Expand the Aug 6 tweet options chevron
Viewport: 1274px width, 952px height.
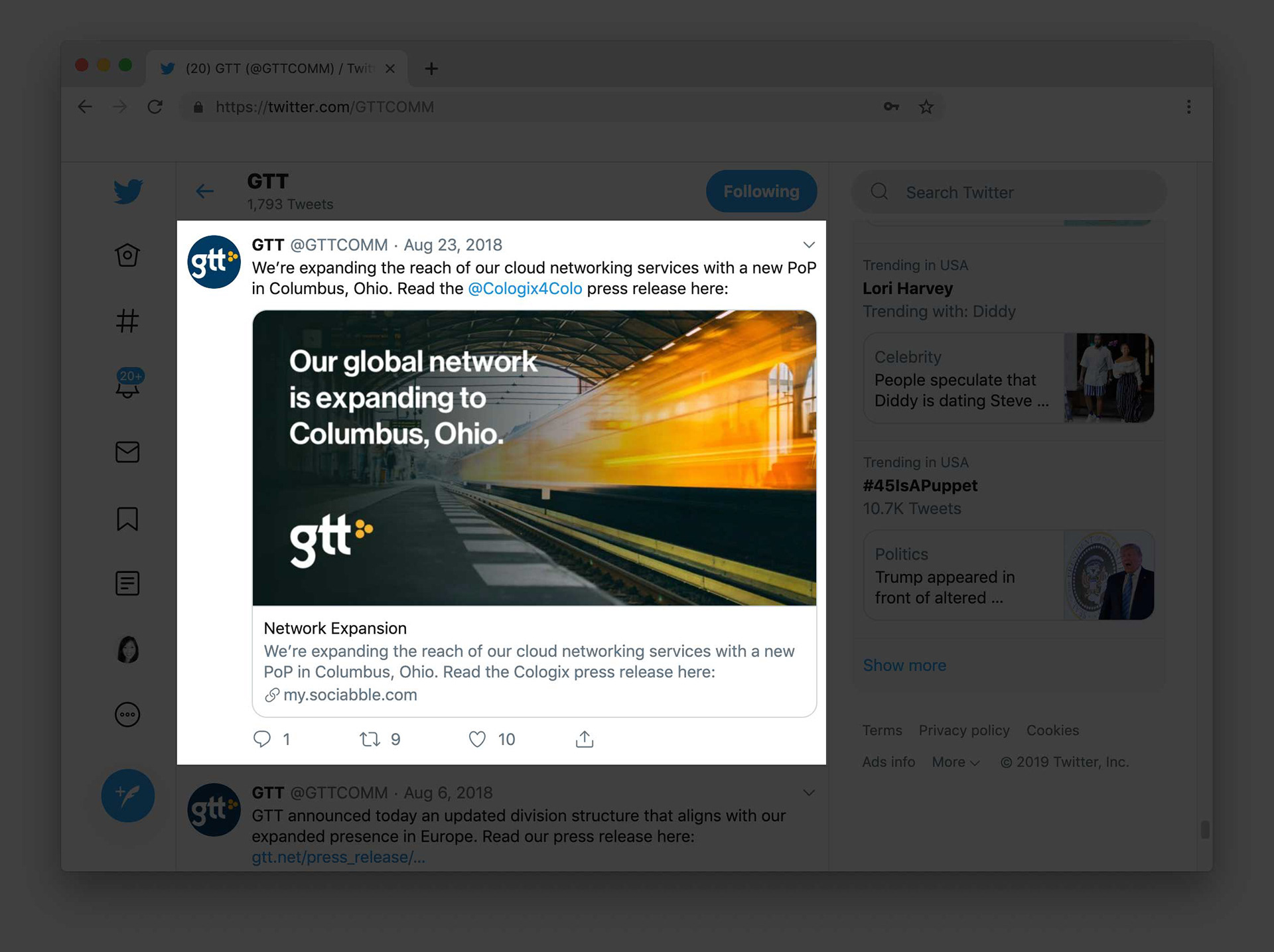pos(809,793)
